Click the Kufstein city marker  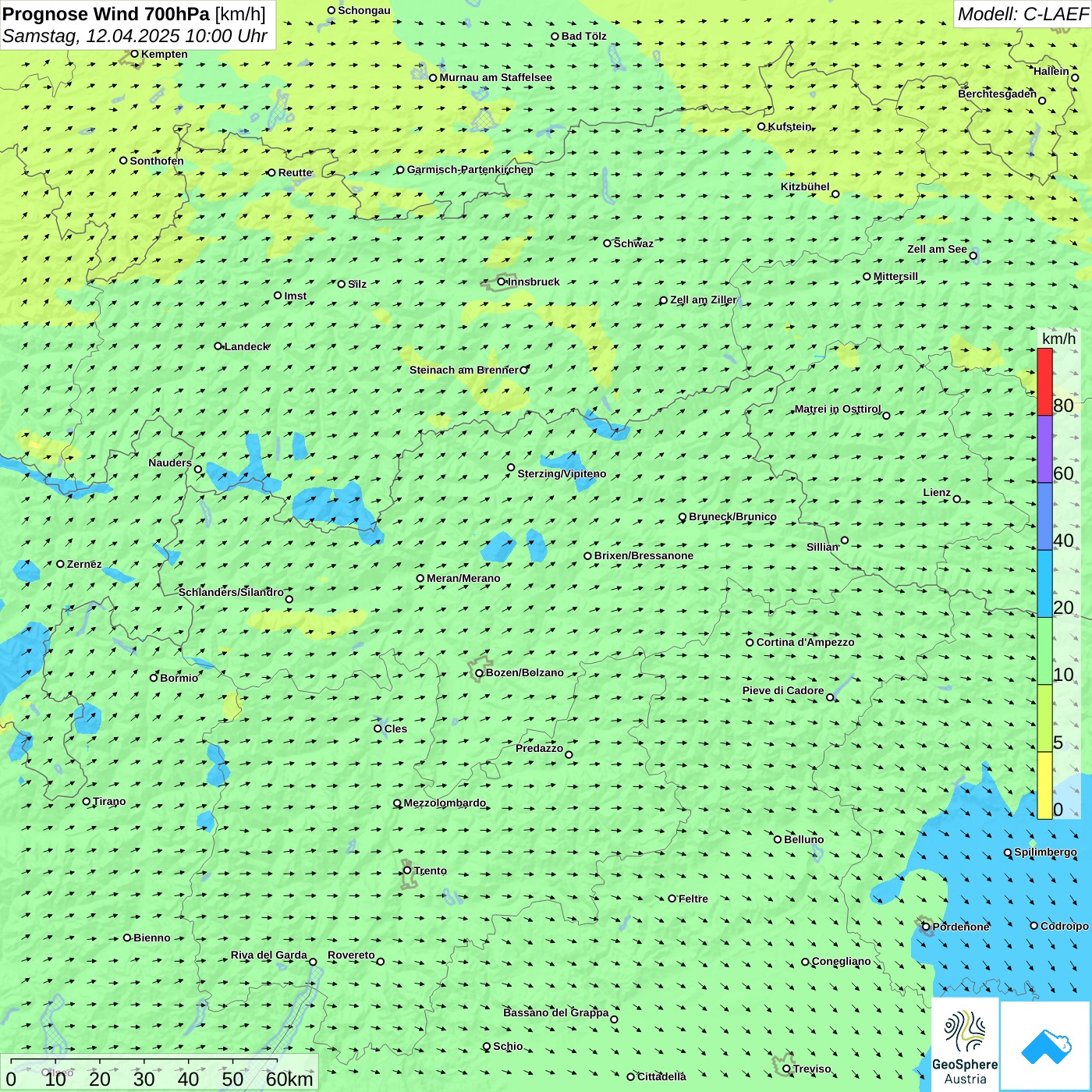click(761, 126)
